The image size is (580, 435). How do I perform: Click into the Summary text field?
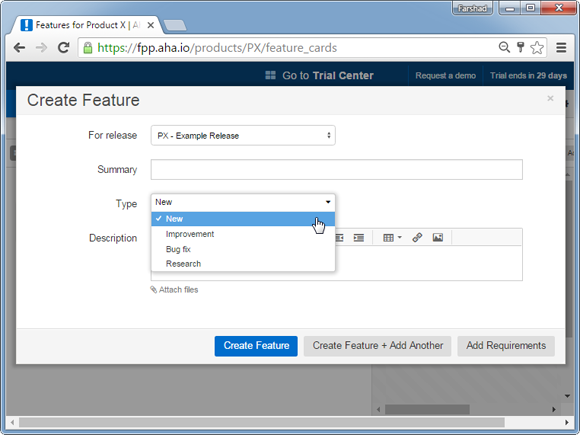pyautogui.click(x=337, y=170)
